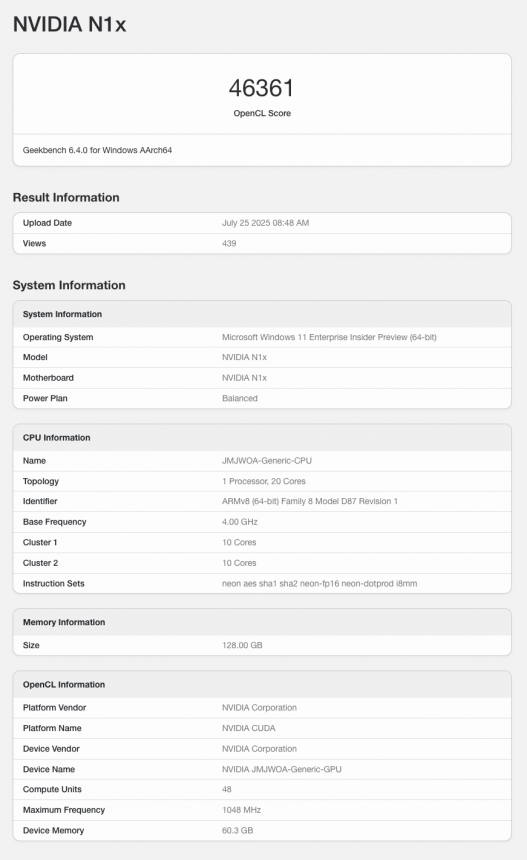Click the Upload Date value
527x860 pixels.
(265, 223)
